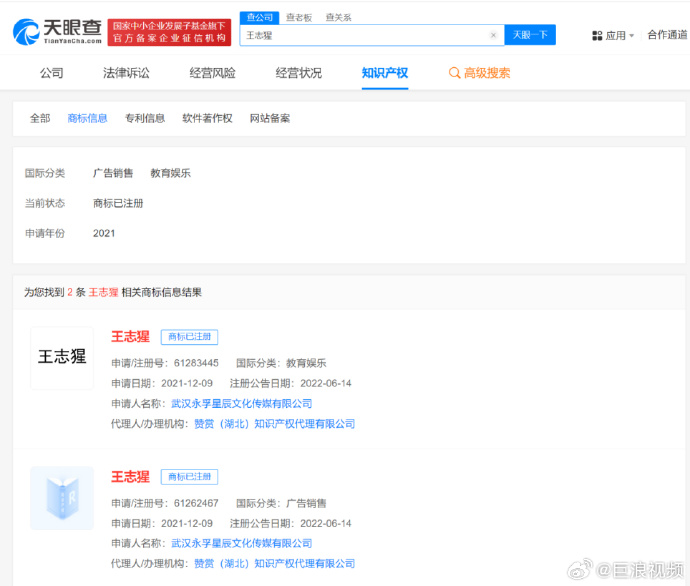Expand the 应用 dropdown arrow

(x=632, y=36)
